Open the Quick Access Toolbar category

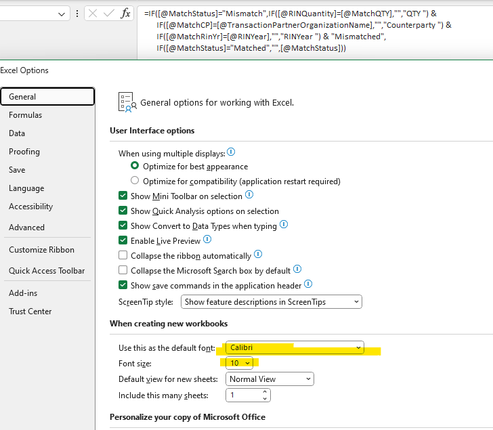pos(47,271)
